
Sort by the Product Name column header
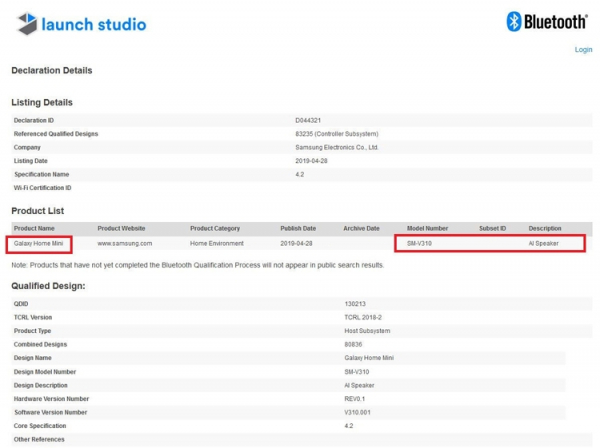(36, 228)
